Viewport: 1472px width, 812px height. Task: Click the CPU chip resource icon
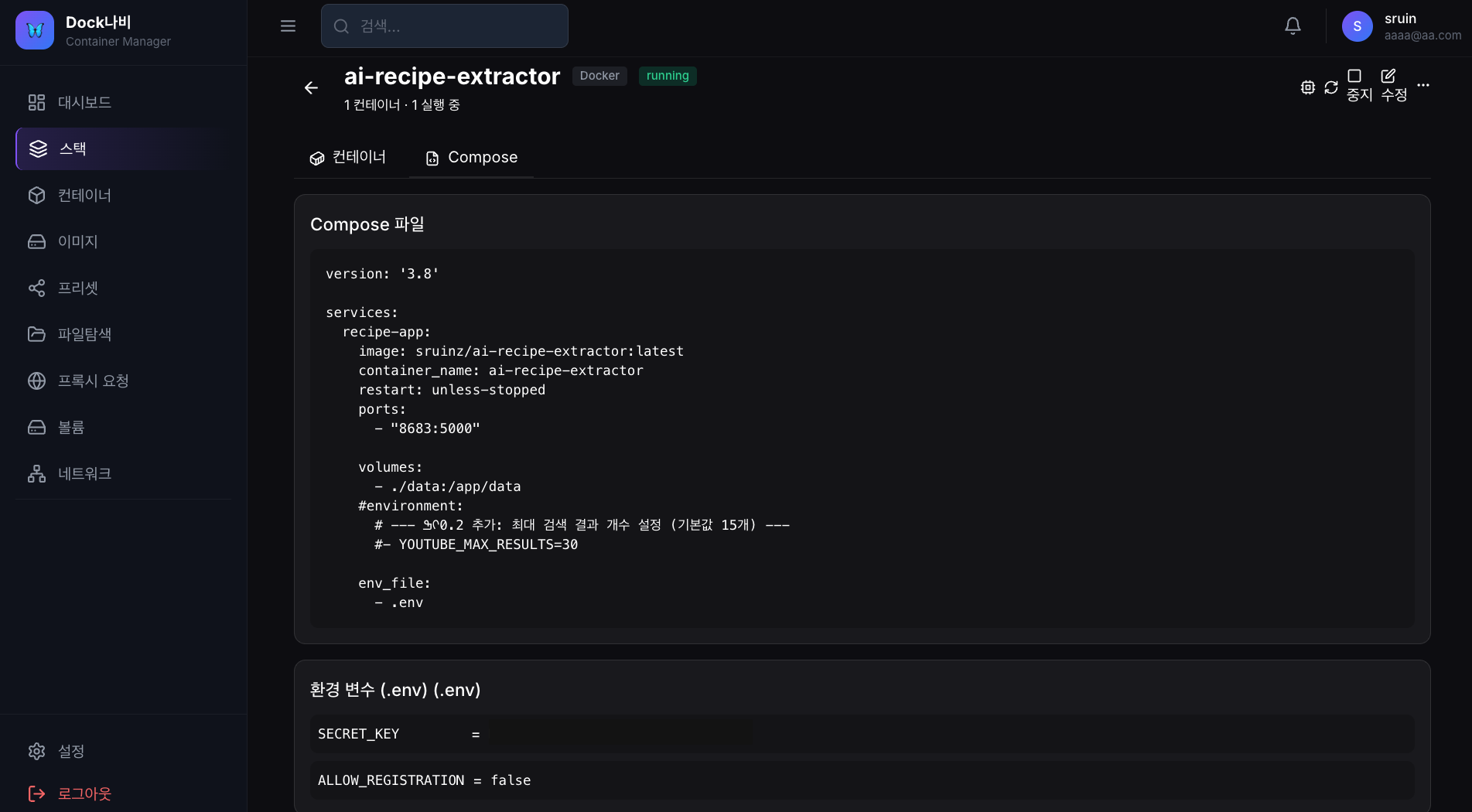tap(1307, 87)
